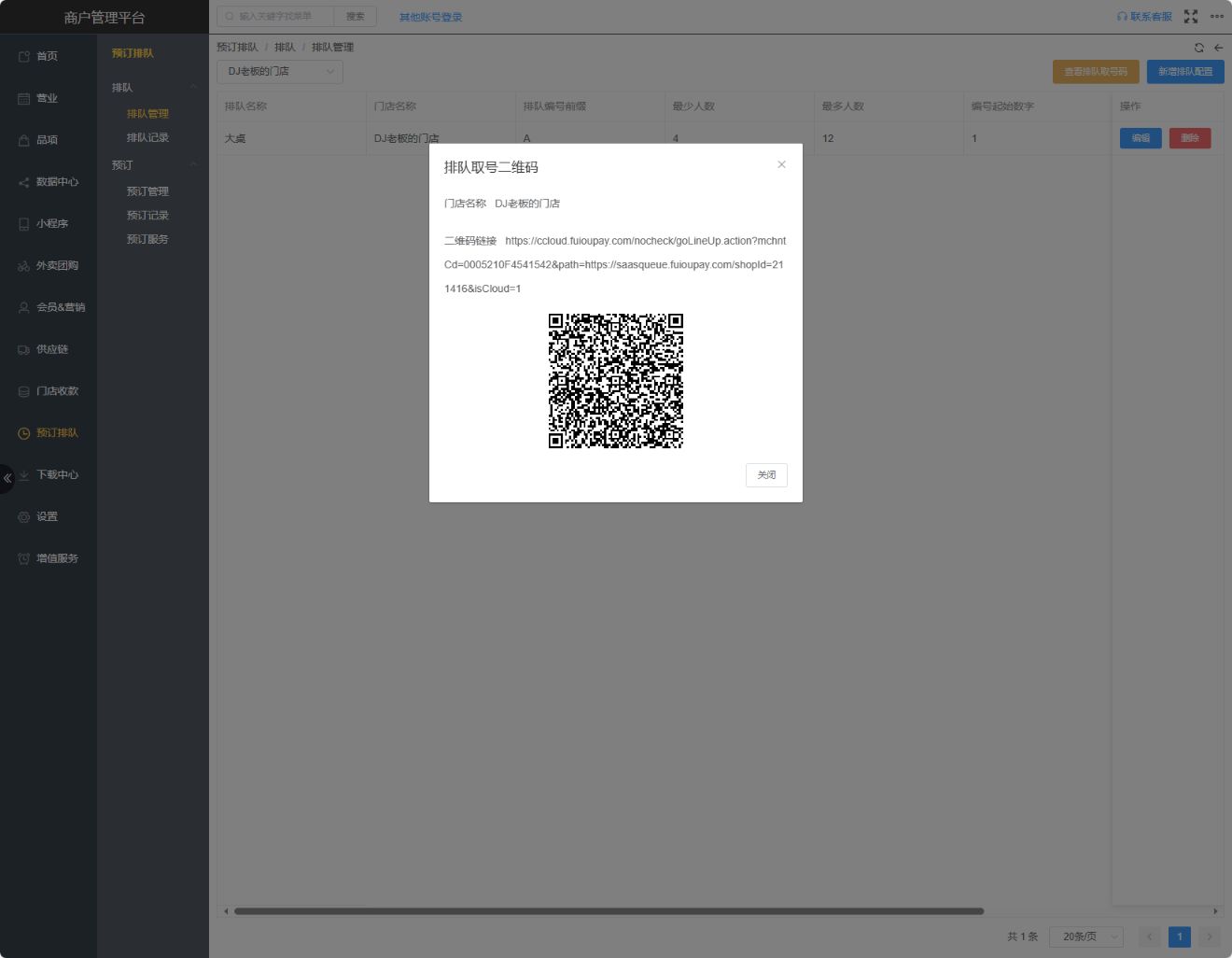Open the 数据中心 share-node icon
The height and width of the screenshot is (958, 1232).
(24, 182)
